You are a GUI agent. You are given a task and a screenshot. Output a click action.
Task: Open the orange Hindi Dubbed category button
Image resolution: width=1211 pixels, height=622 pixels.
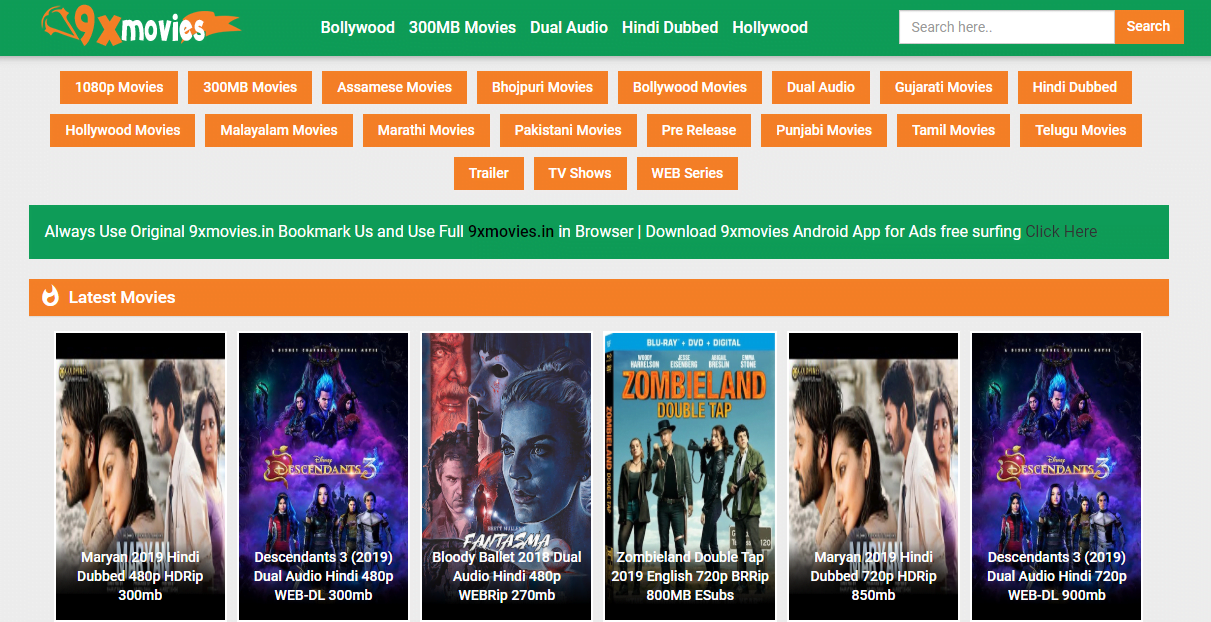point(1075,87)
